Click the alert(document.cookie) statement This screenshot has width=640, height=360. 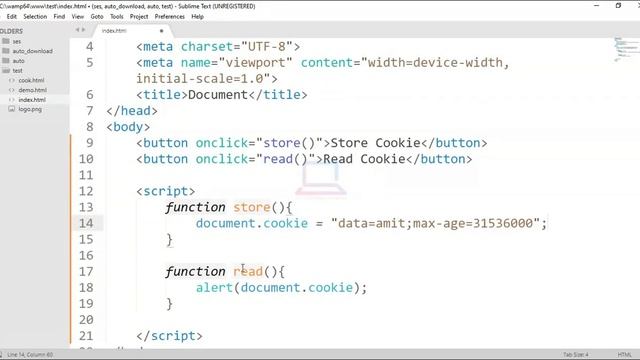281,288
